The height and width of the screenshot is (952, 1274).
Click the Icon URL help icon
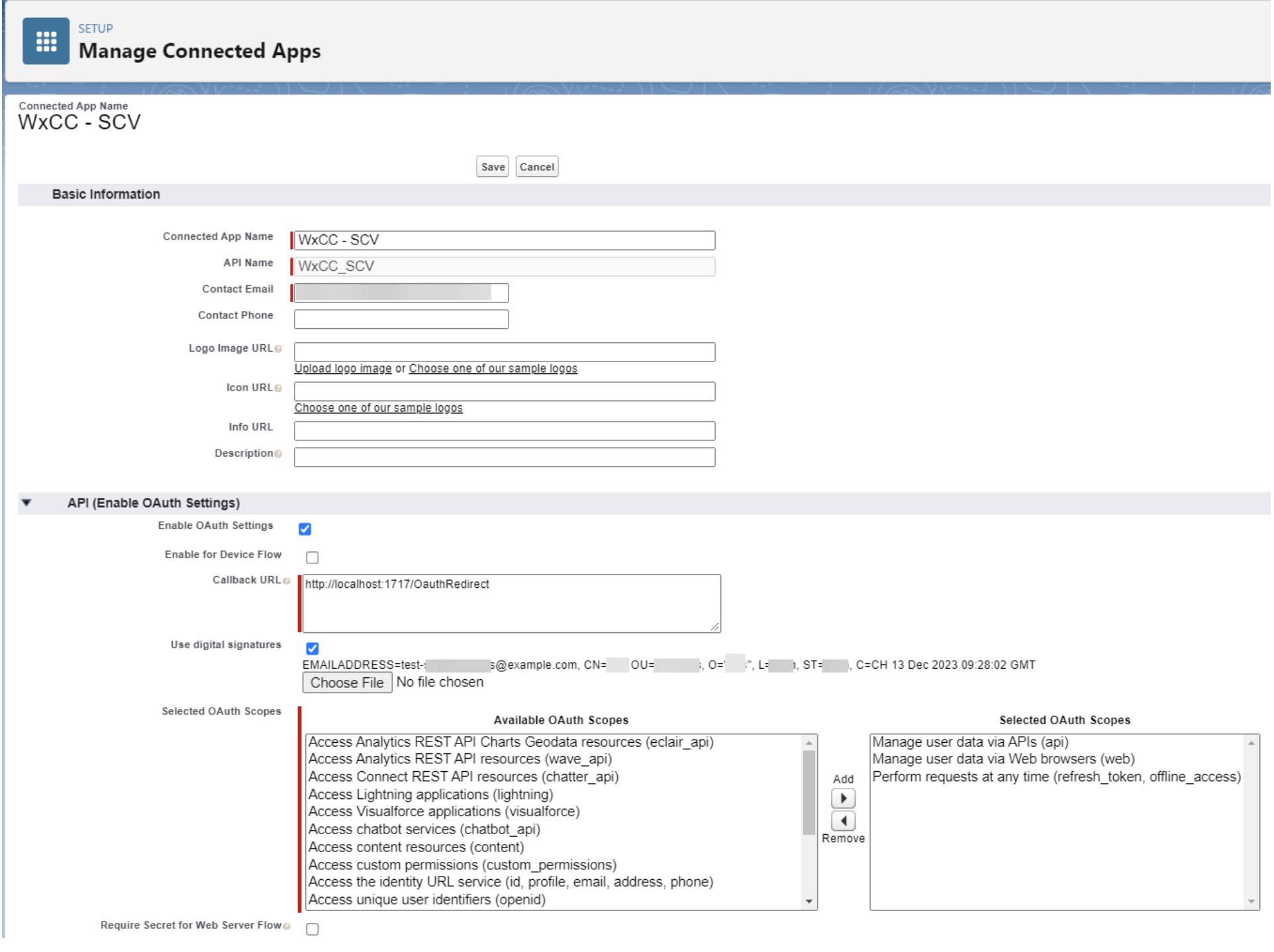coord(279,389)
